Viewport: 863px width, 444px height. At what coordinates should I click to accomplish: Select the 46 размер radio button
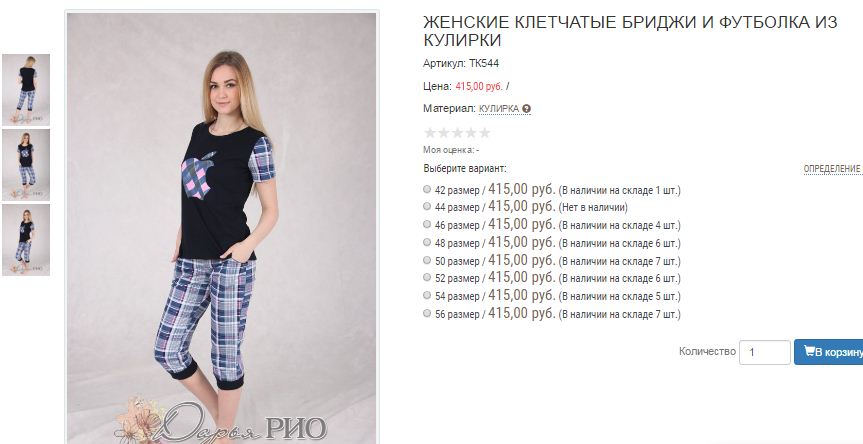pyautogui.click(x=427, y=224)
